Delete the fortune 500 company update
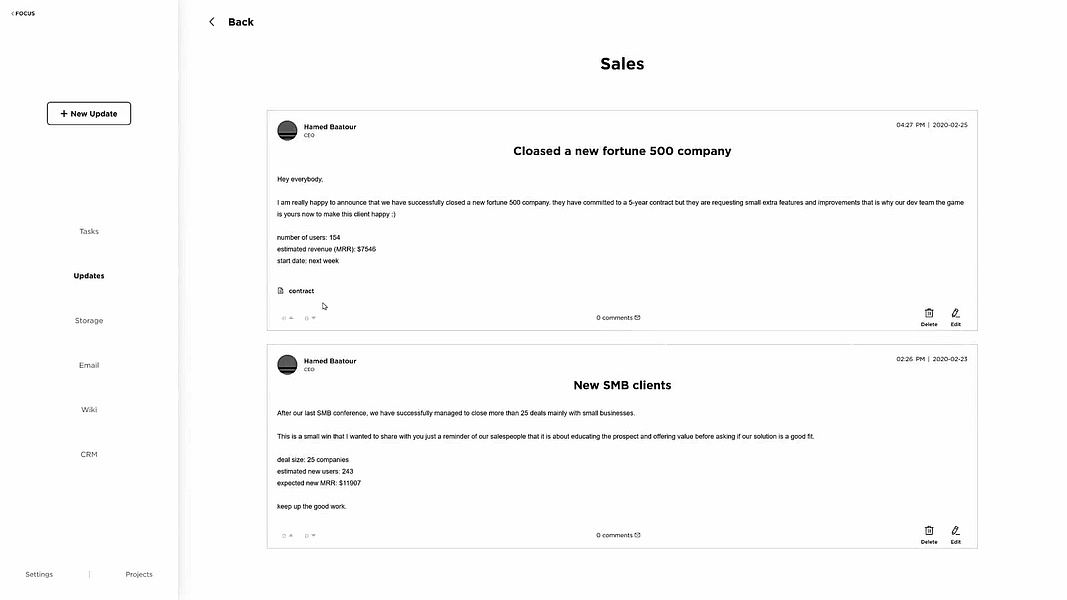This screenshot has width=1067, height=600. coord(929,317)
